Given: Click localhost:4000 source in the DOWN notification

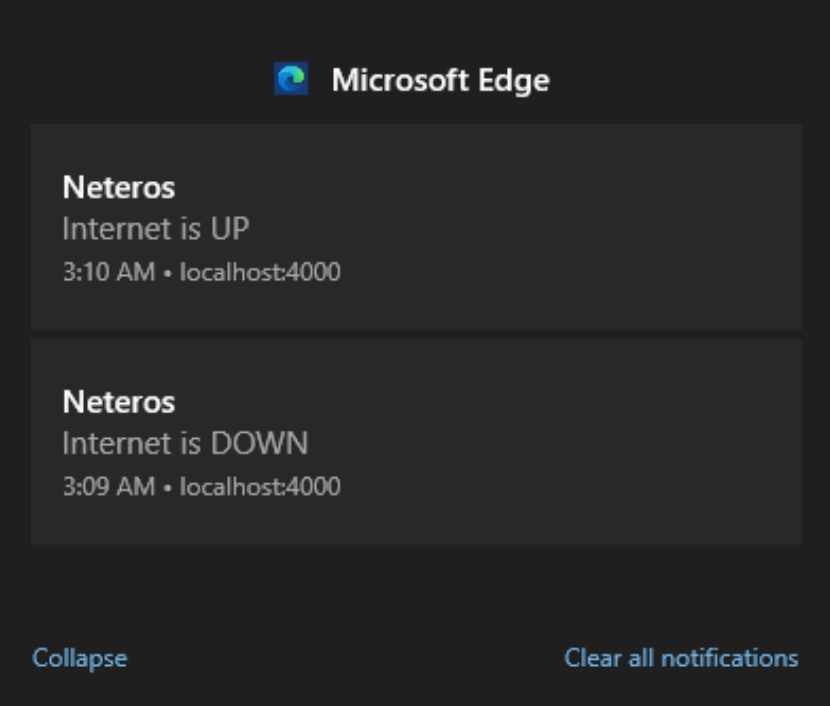Looking at the screenshot, I should [260, 486].
